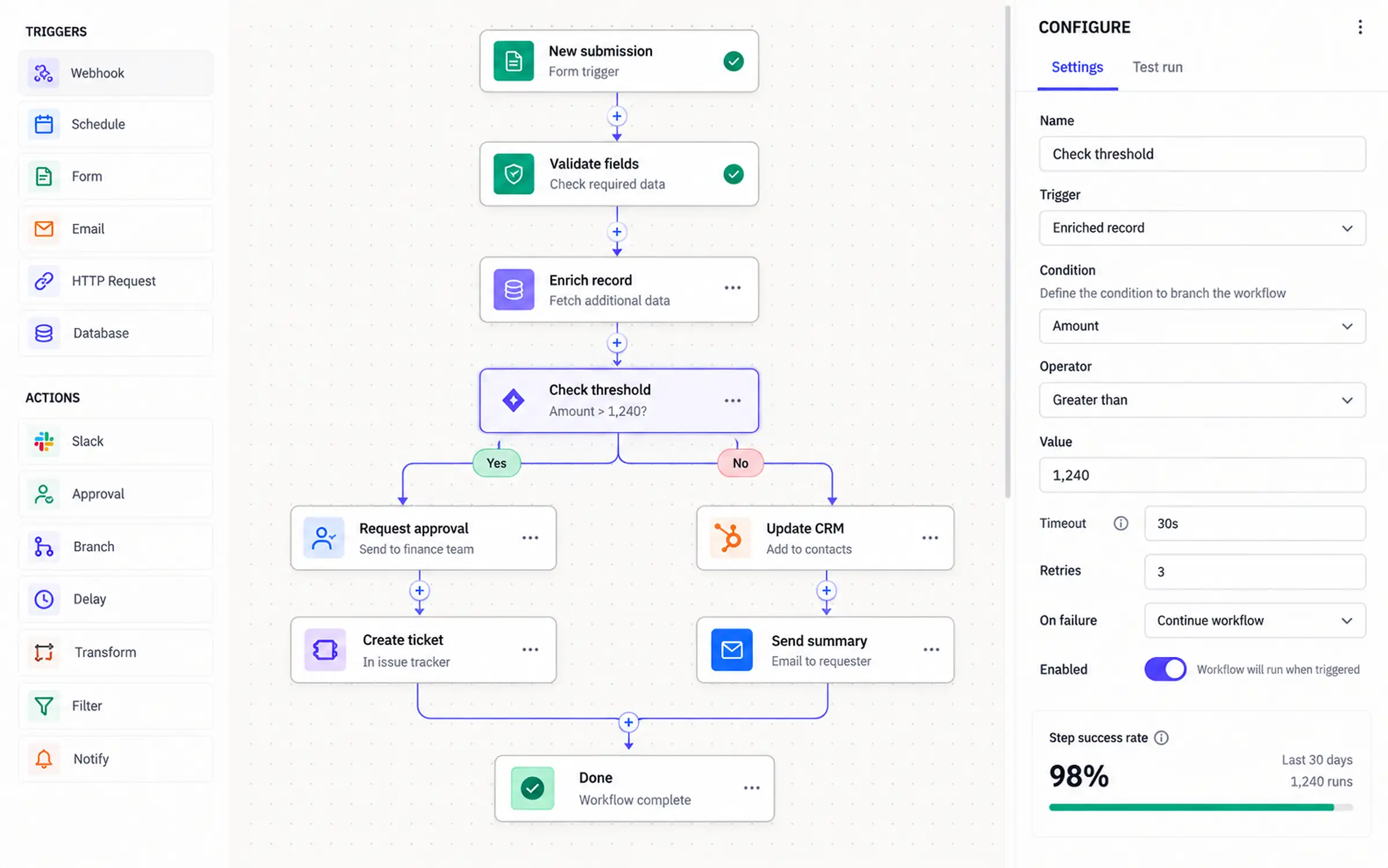Click the Form trigger document icon
The image size is (1388, 868).
coord(43,176)
